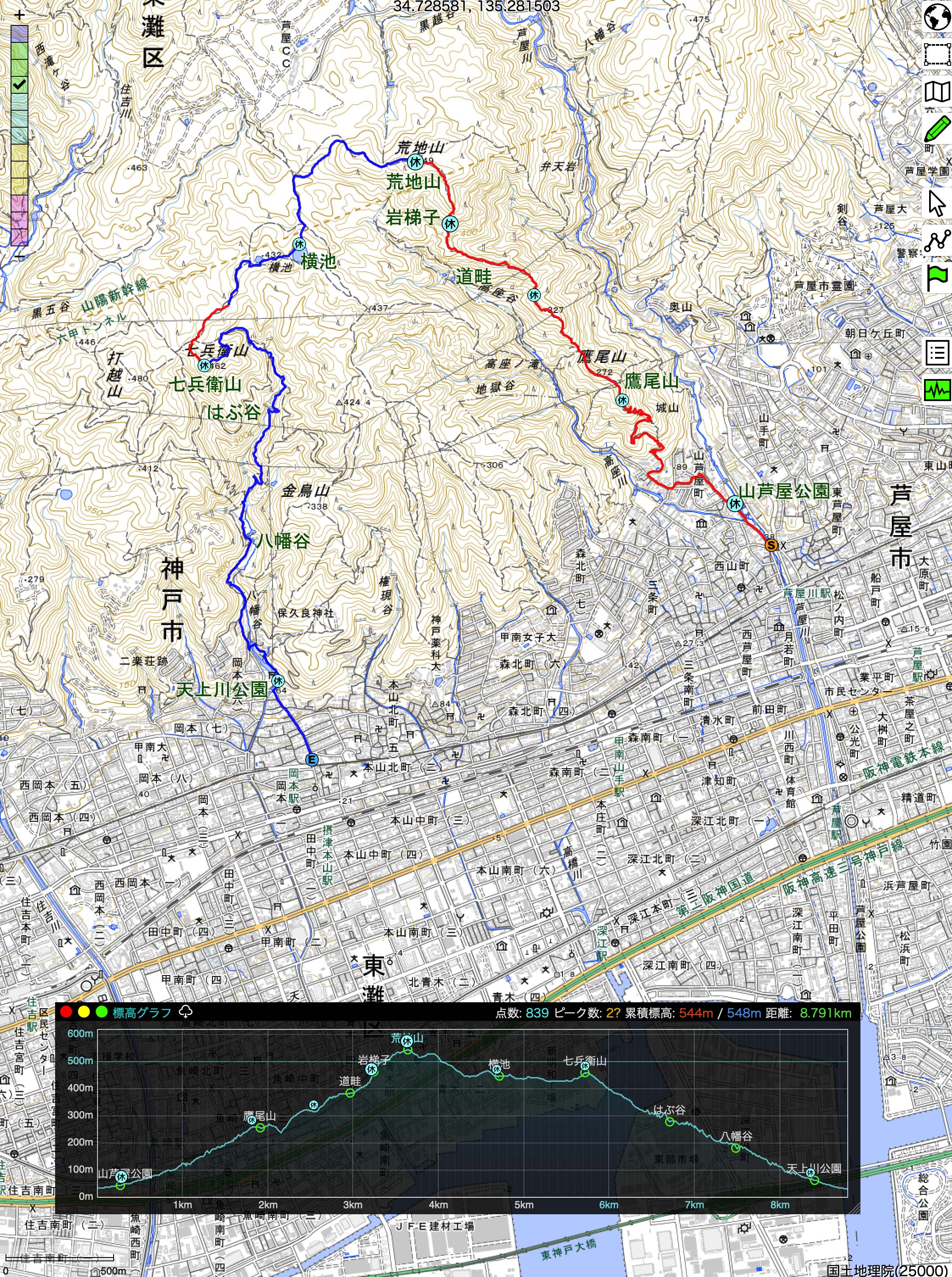952x1277 pixels.
Task: Click the yellow dot on graph panel
Action: 84,1012
